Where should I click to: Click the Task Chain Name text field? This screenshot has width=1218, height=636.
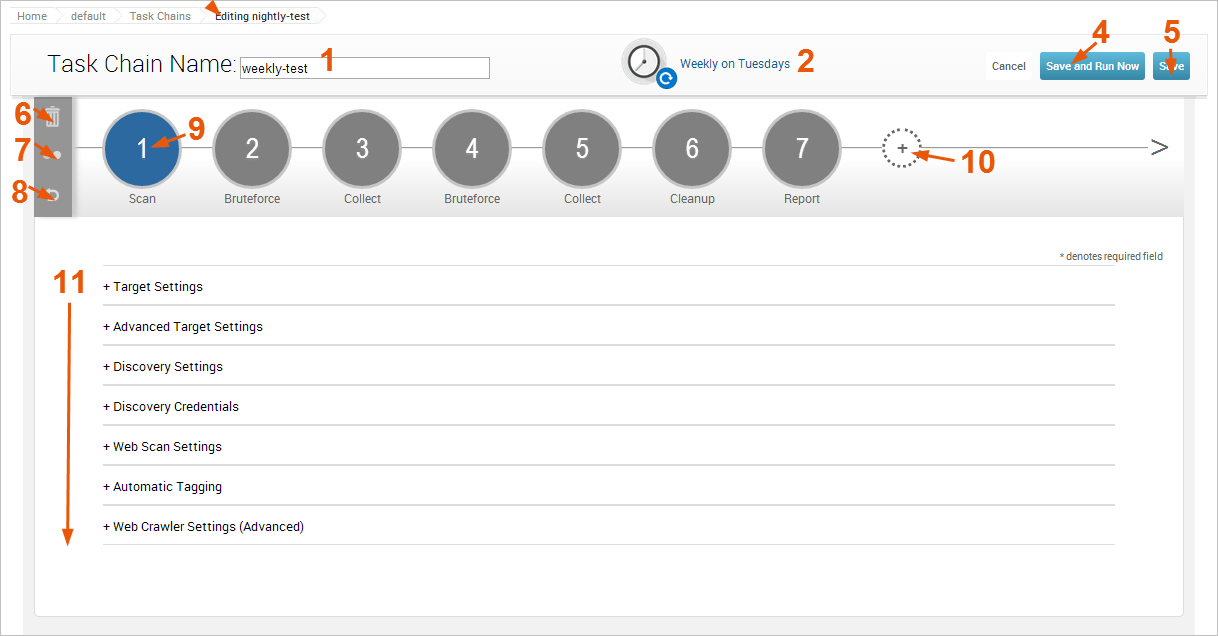click(365, 68)
